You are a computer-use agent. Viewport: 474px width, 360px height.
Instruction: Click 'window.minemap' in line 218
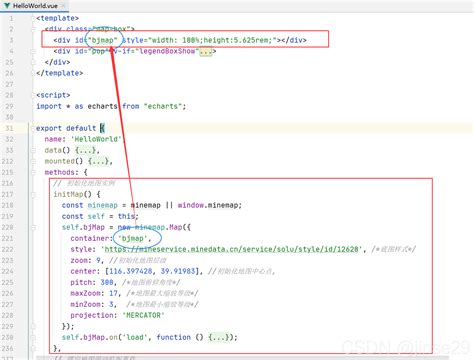pos(208,205)
